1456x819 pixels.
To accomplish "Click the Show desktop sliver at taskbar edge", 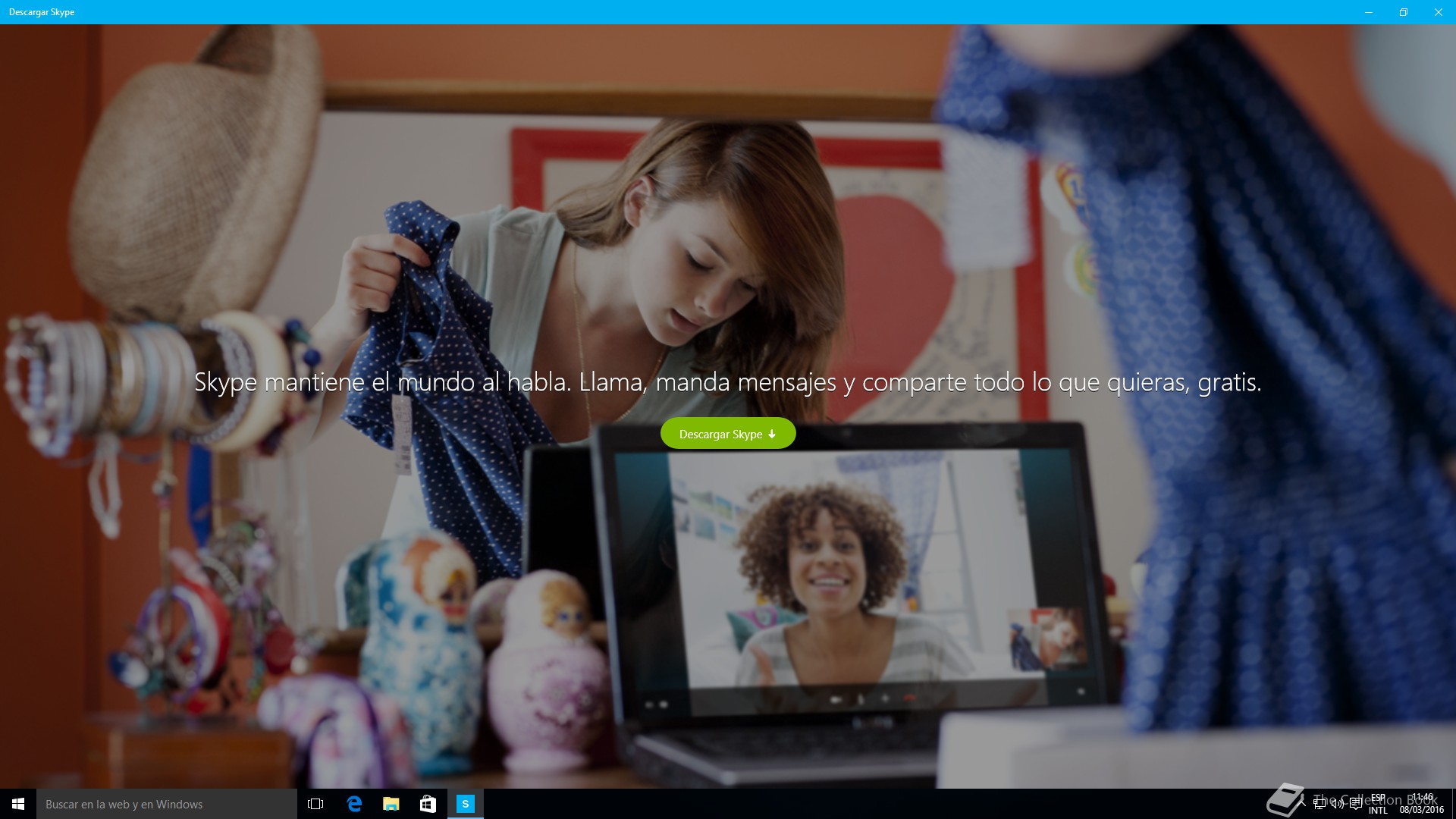I will (x=1453, y=804).
